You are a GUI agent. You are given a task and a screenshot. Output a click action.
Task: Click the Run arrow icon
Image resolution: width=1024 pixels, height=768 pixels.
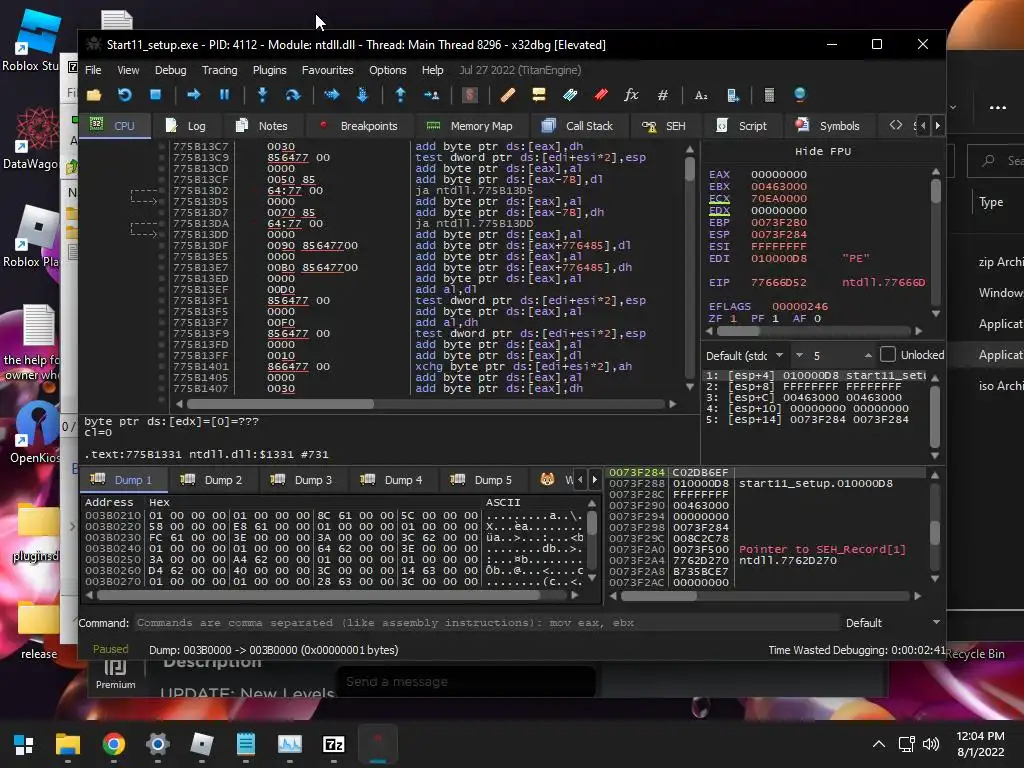[x=194, y=95]
